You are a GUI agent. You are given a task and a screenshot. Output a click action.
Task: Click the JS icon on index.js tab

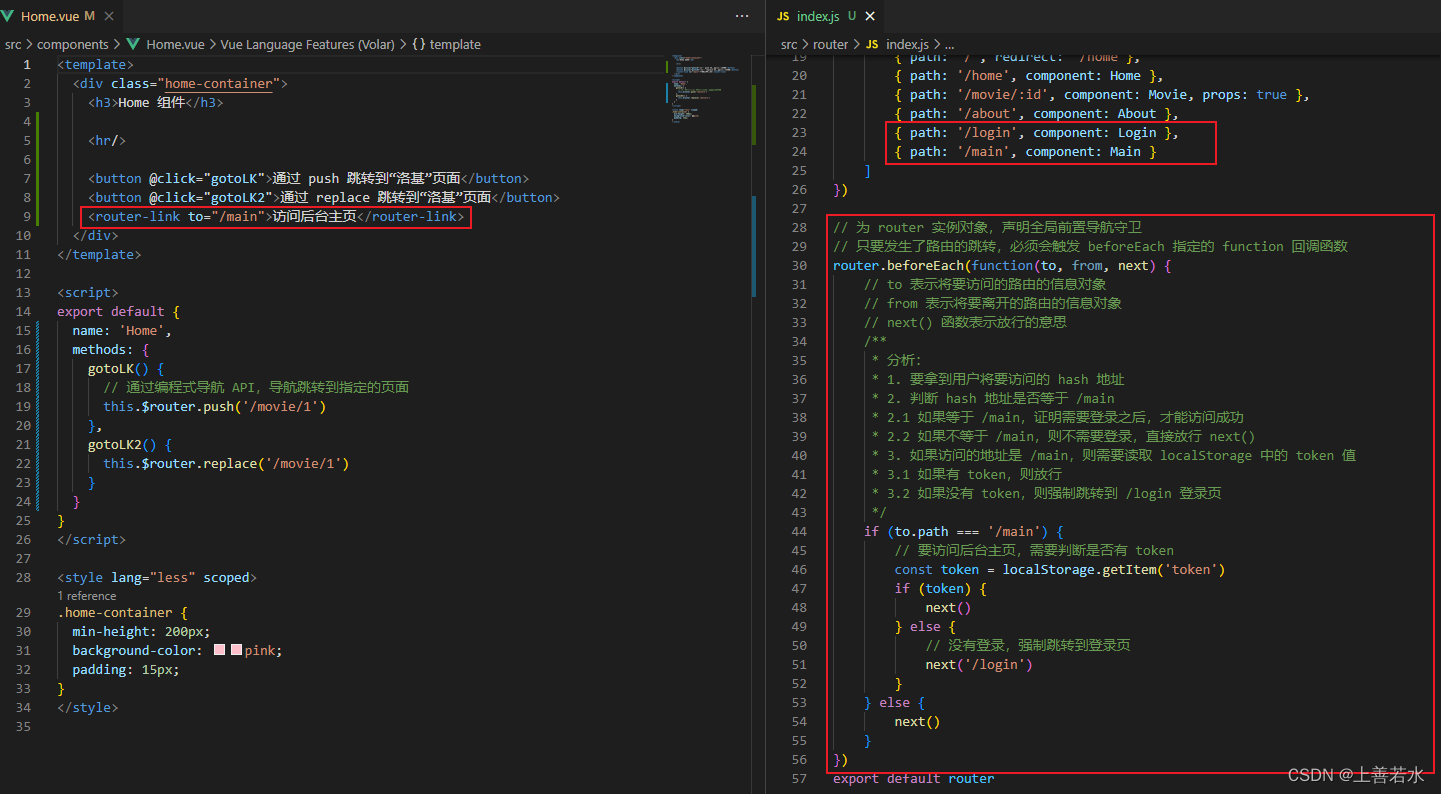[x=783, y=16]
